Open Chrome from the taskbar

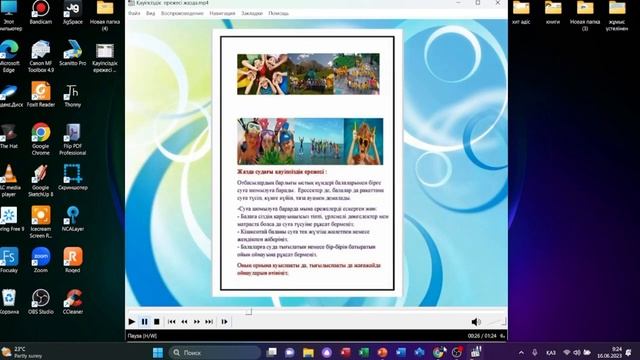438,352
